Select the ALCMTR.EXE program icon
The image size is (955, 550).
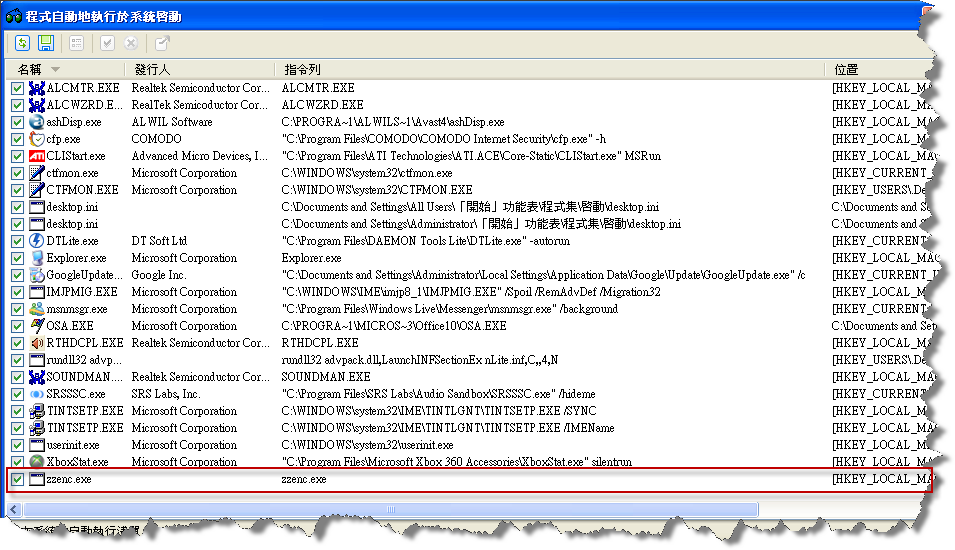[37, 88]
